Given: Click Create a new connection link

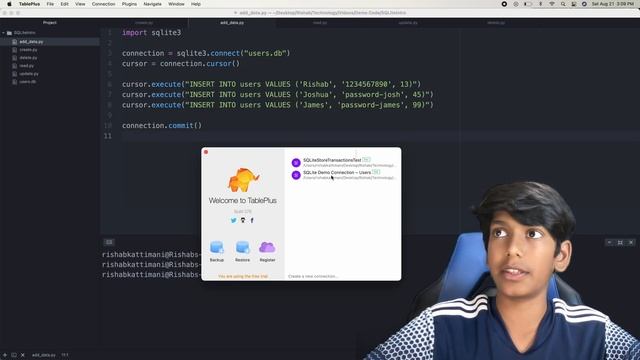Looking at the screenshot, I should click(x=313, y=276).
